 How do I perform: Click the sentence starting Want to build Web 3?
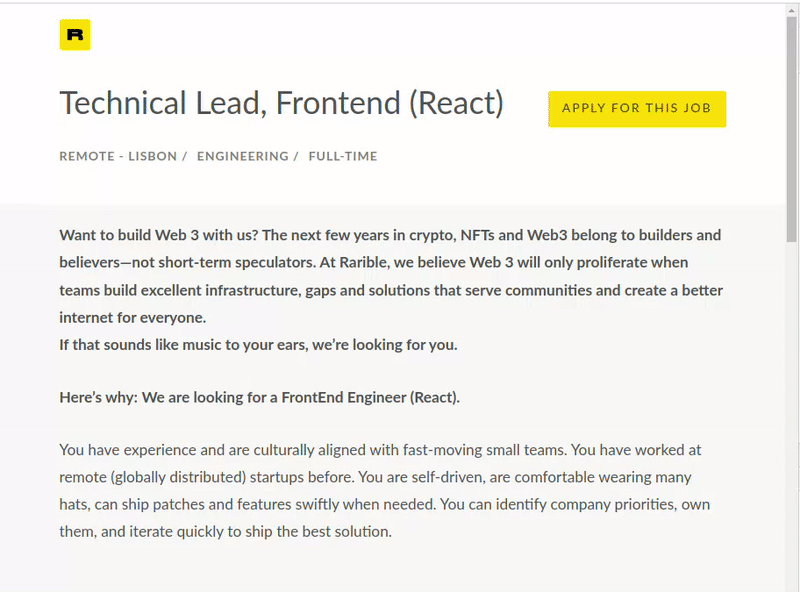159,235
